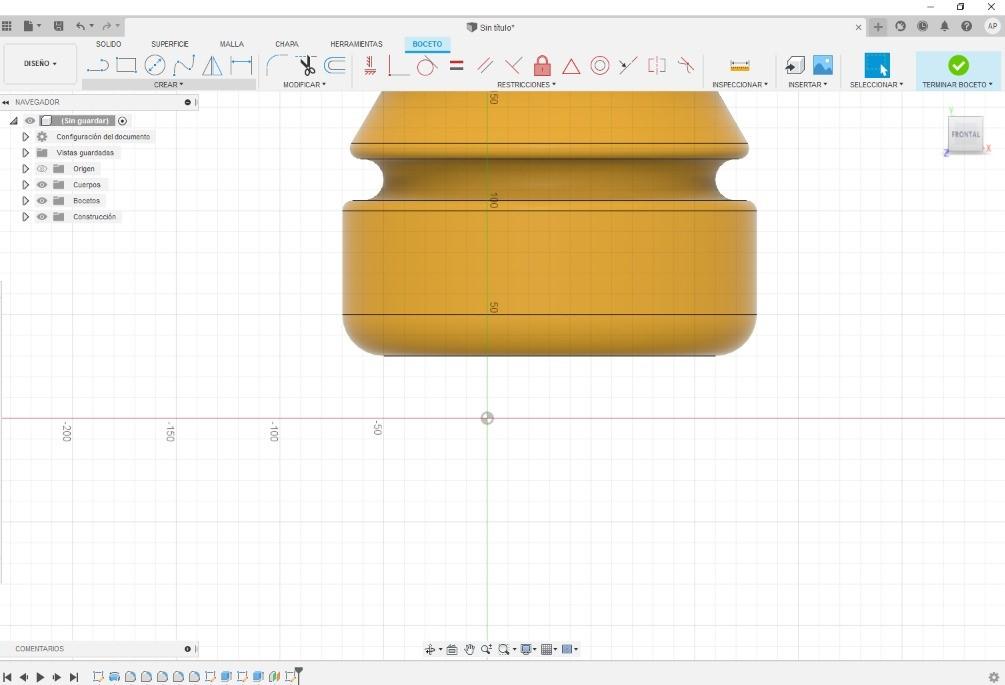Viewport: 1005px width, 685px height.
Task: Switch to the CHAPA tab
Action: [287, 44]
